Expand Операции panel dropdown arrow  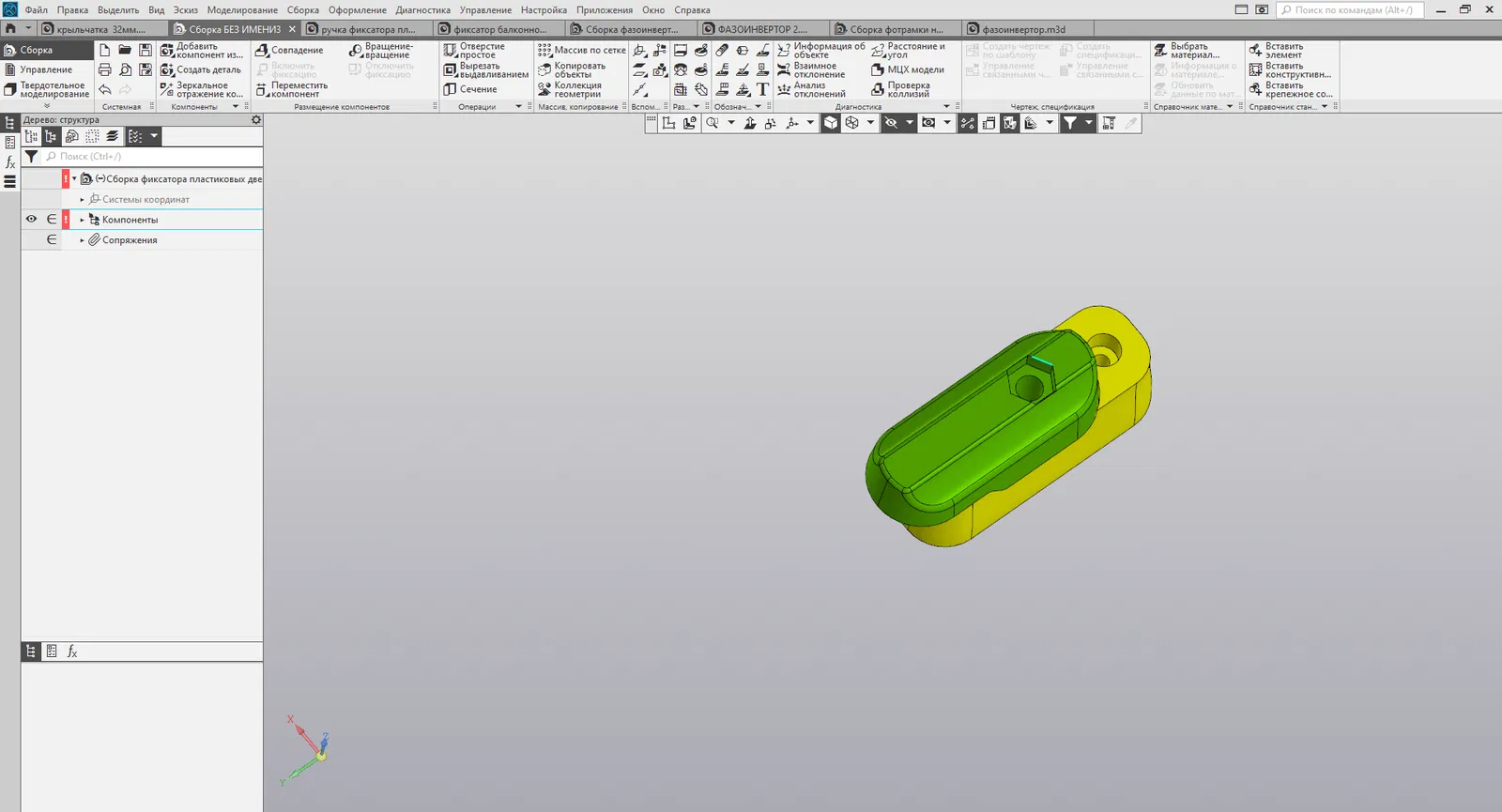pos(518,107)
